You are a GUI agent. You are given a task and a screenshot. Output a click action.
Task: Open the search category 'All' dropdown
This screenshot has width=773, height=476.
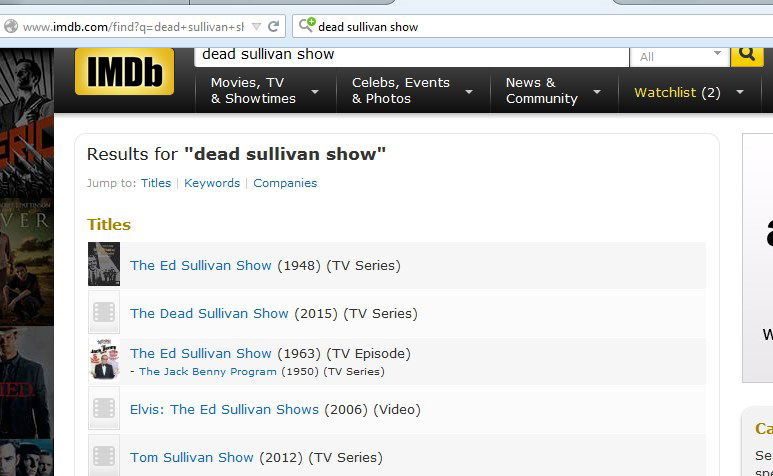click(x=679, y=56)
